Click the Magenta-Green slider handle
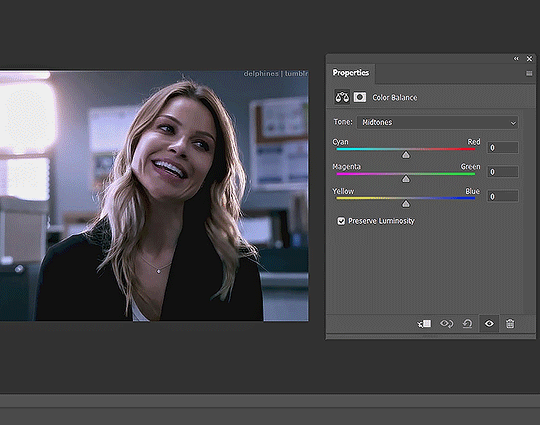This screenshot has height=425, width=540. [x=406, y=179]
